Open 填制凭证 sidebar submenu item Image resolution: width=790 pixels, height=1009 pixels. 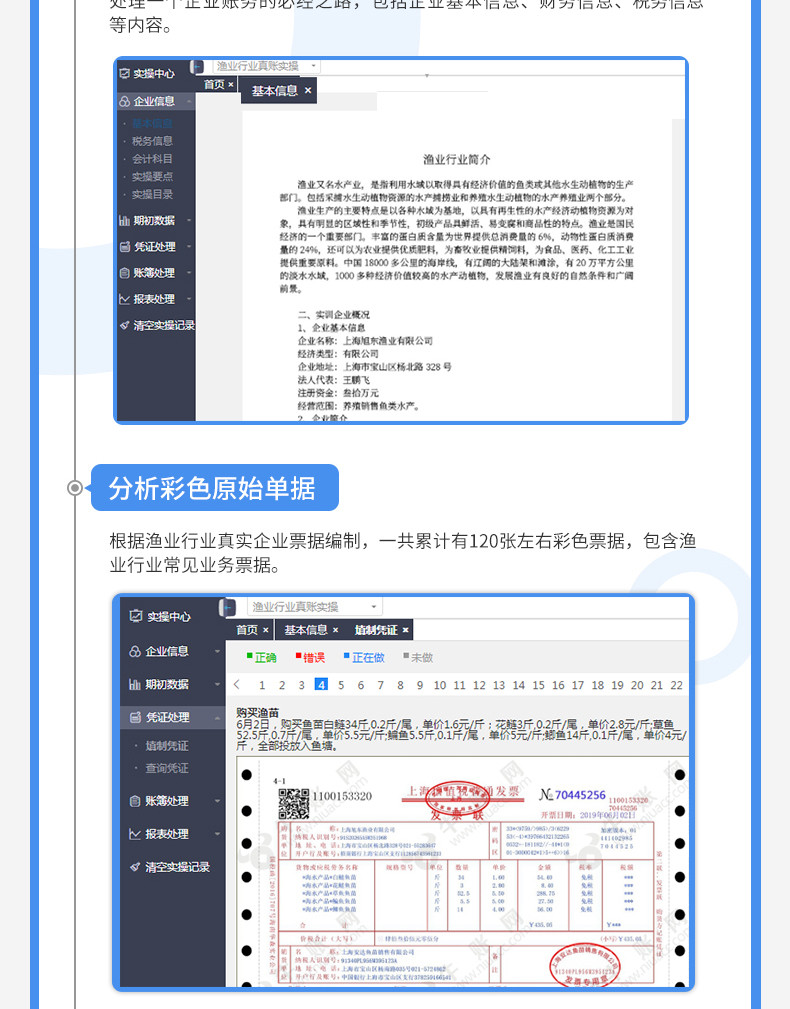click(167, 746)
